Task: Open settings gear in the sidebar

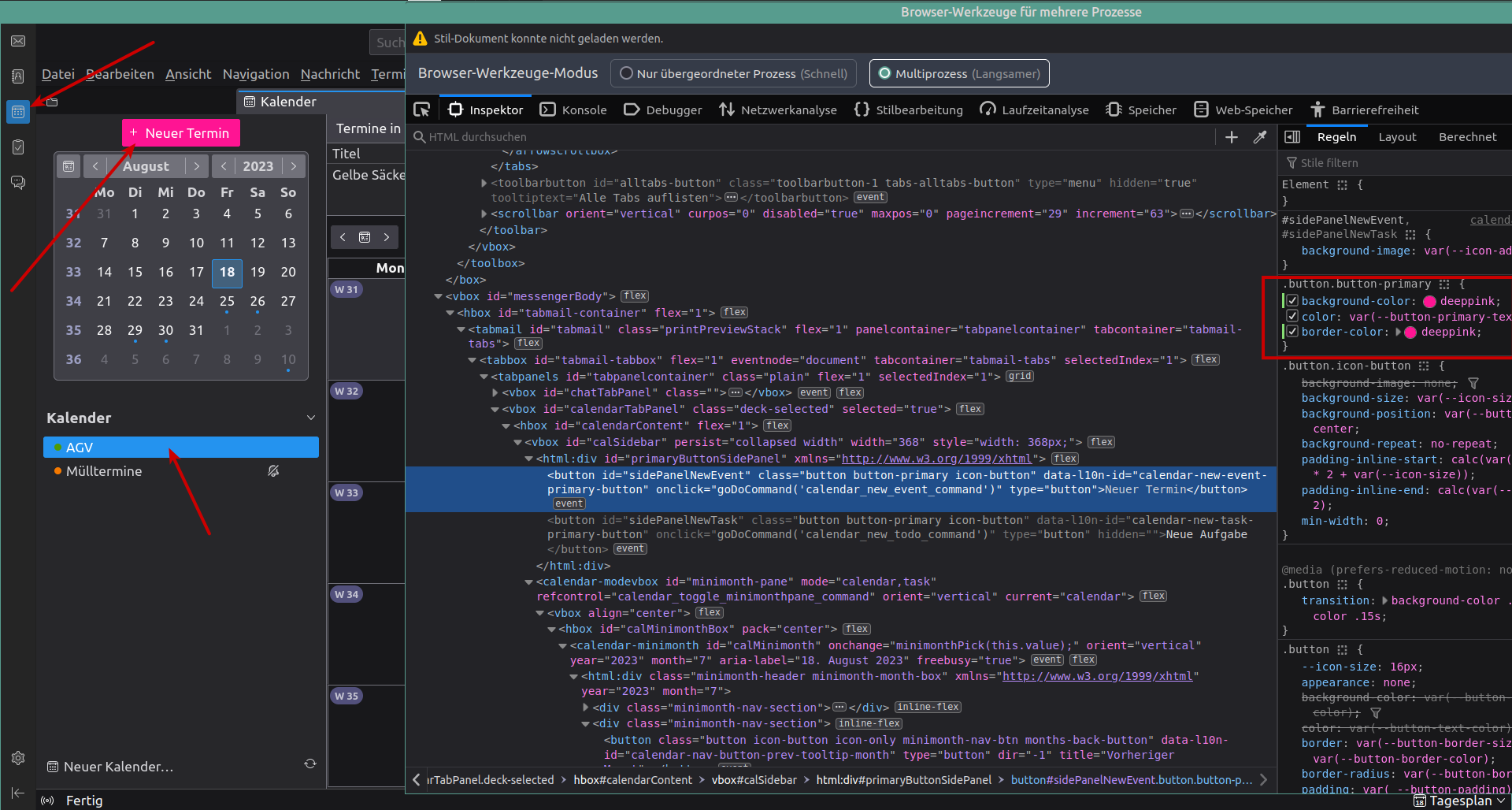Action: tap(18, 758)
